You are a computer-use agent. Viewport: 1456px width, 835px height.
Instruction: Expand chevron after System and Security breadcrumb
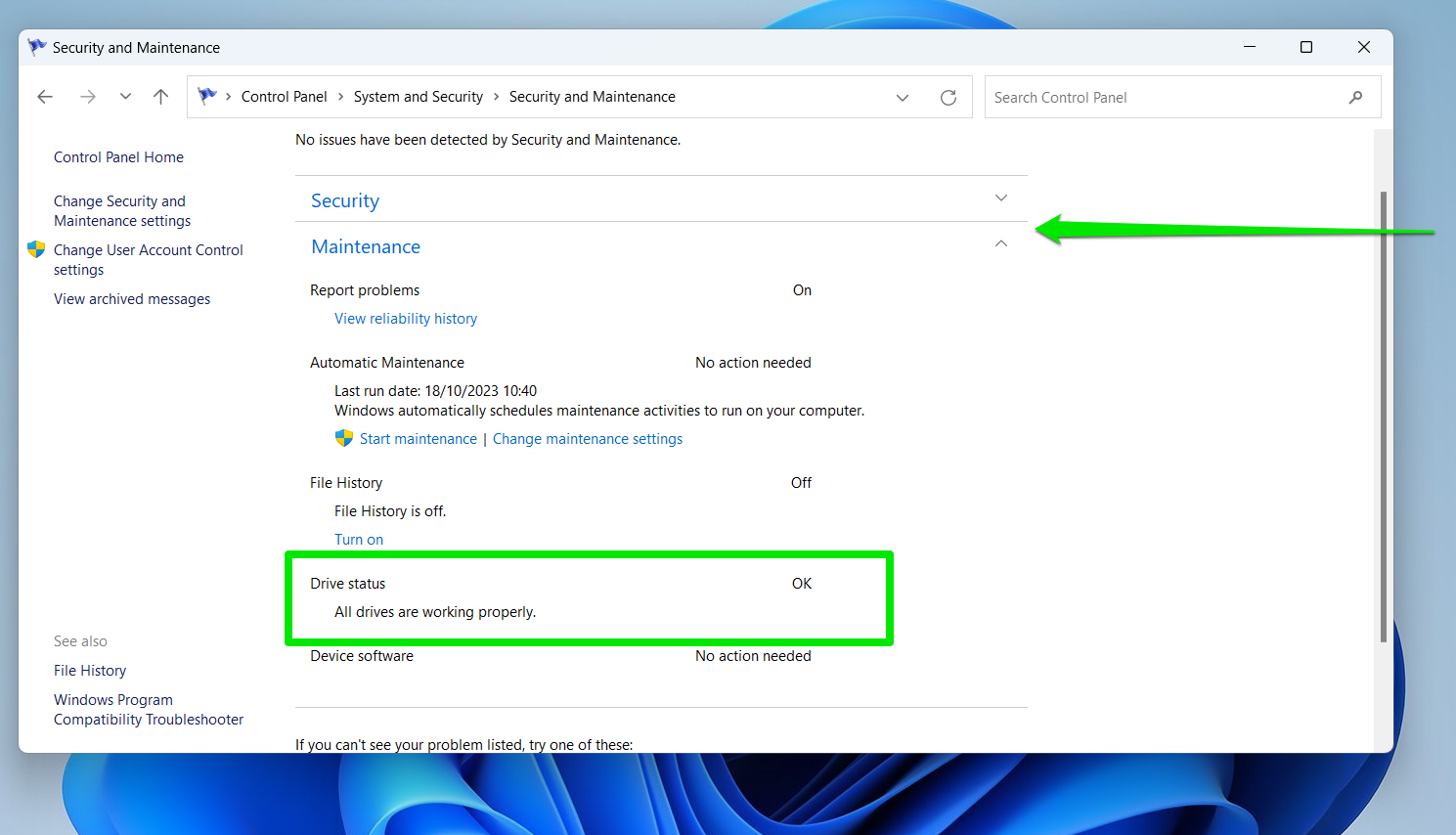497,97
